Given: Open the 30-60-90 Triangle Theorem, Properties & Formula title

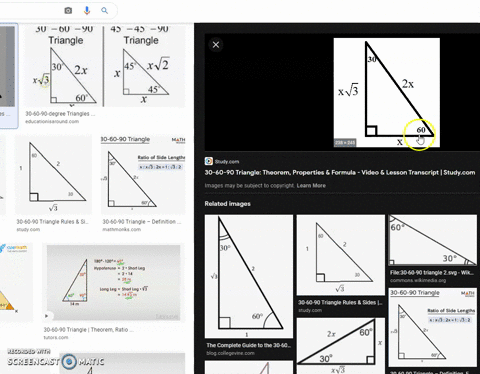Looking at the screenshot, I should coord(340,172).
